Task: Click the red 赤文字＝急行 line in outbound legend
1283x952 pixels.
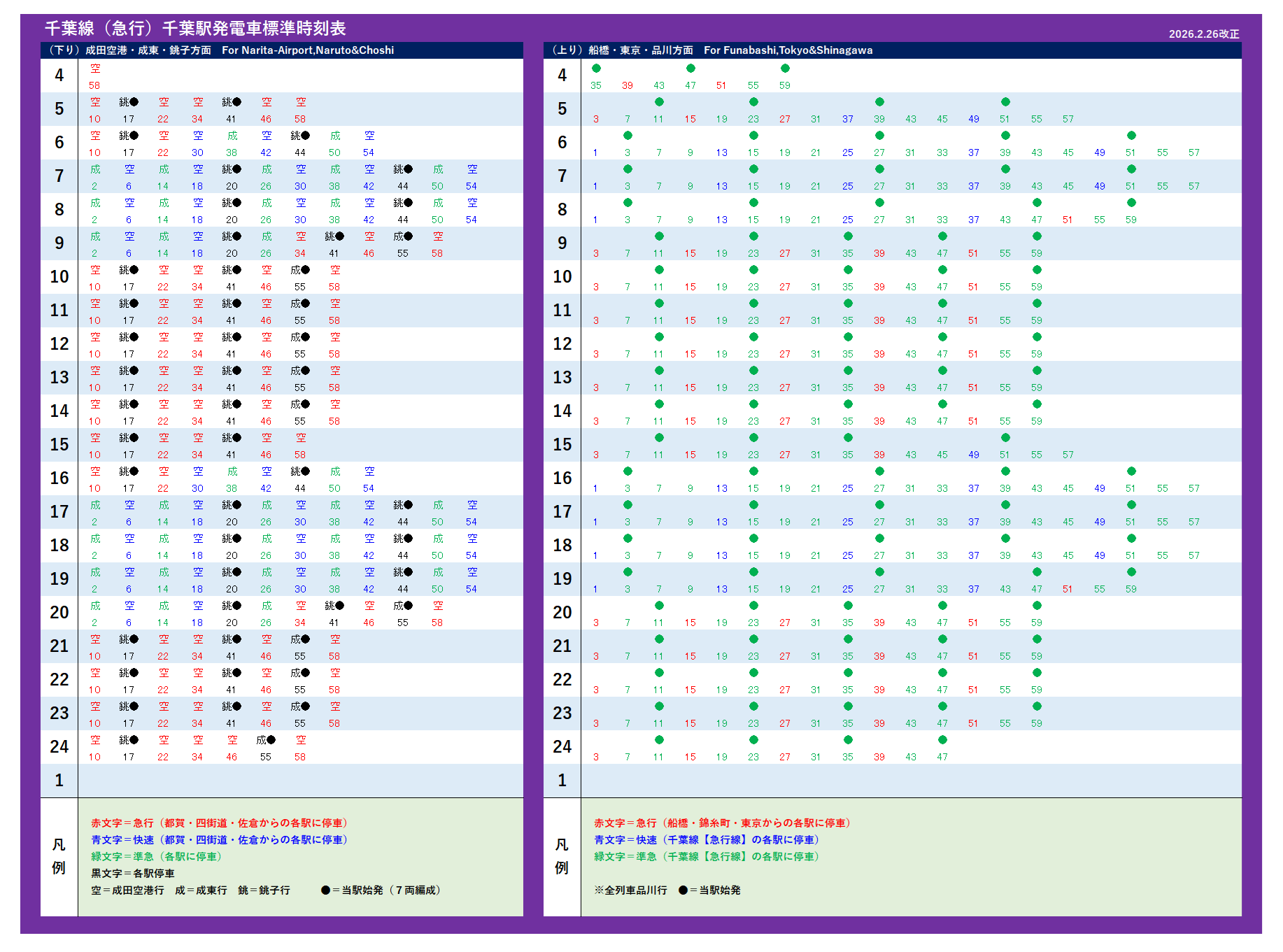Action: tap(219, 823)
